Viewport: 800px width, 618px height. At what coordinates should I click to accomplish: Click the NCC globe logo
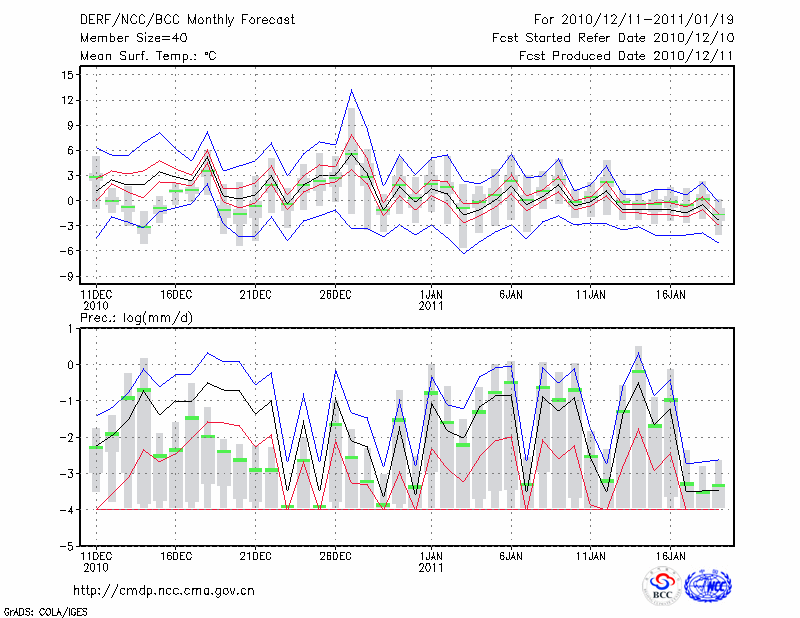coord(707,586)
